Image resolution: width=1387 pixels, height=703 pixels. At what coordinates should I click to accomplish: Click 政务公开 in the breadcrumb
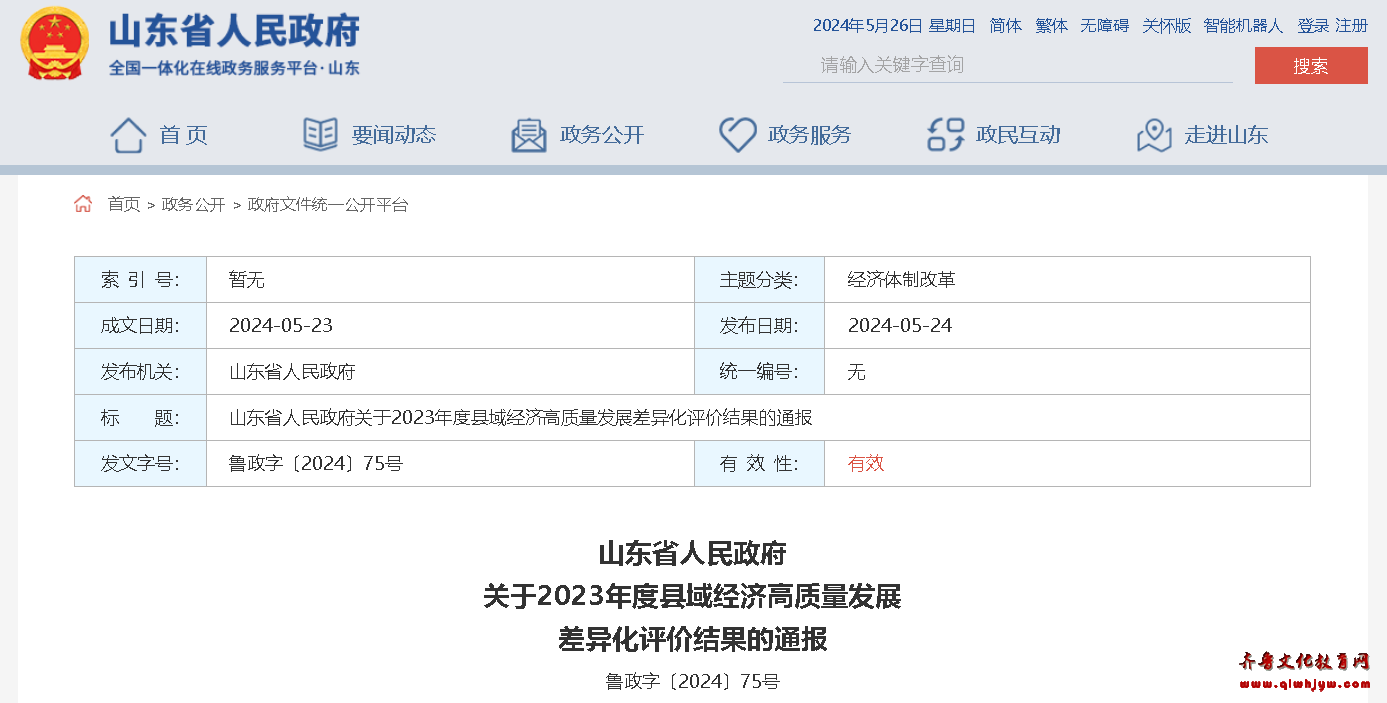tap(194, 204)
